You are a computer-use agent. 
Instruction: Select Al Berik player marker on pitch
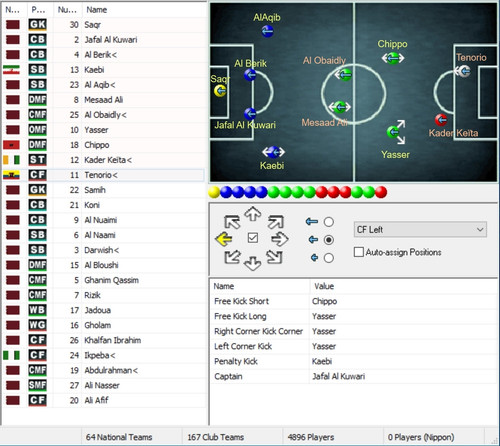[250, 75]
